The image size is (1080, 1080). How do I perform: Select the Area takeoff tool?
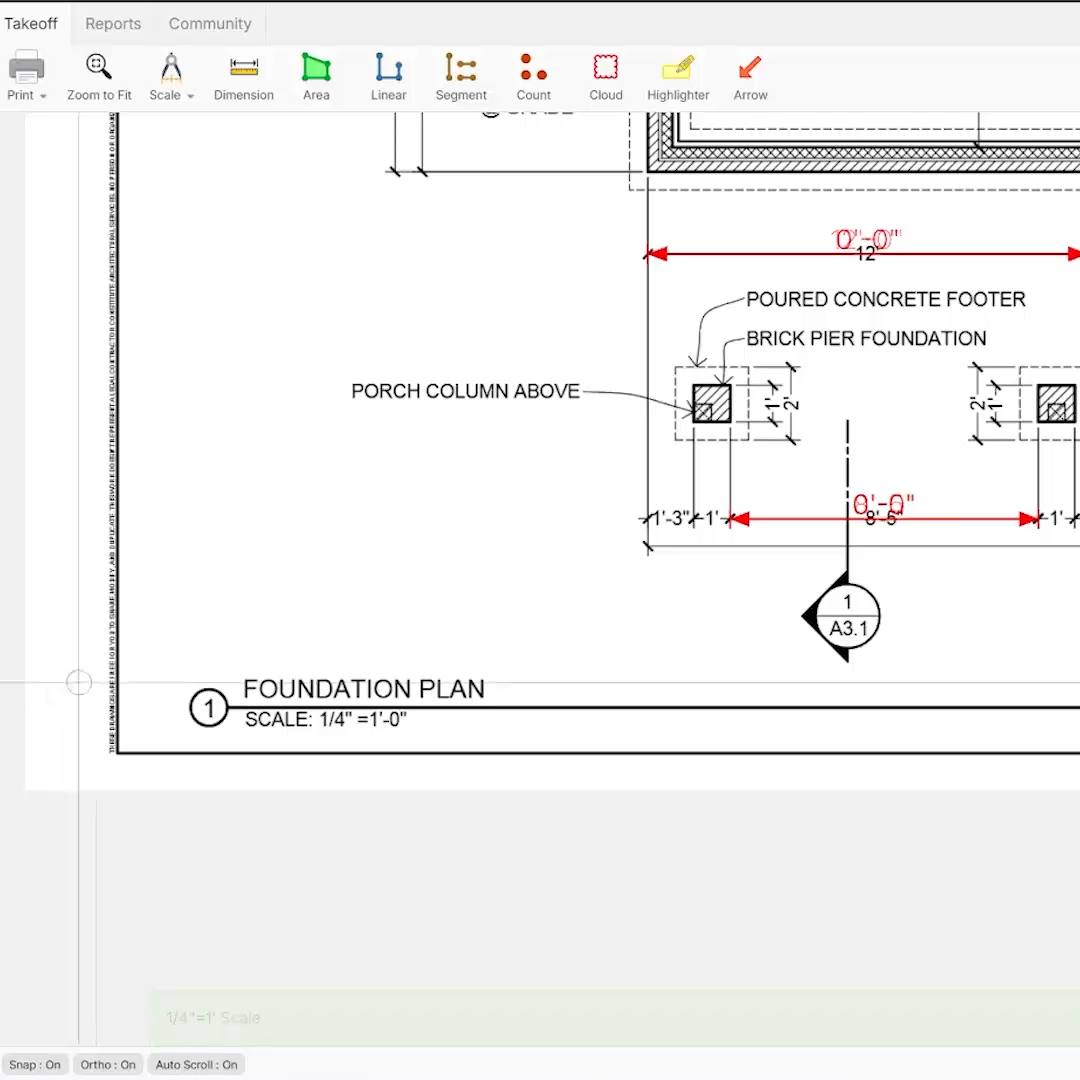[x=316, y=77]
